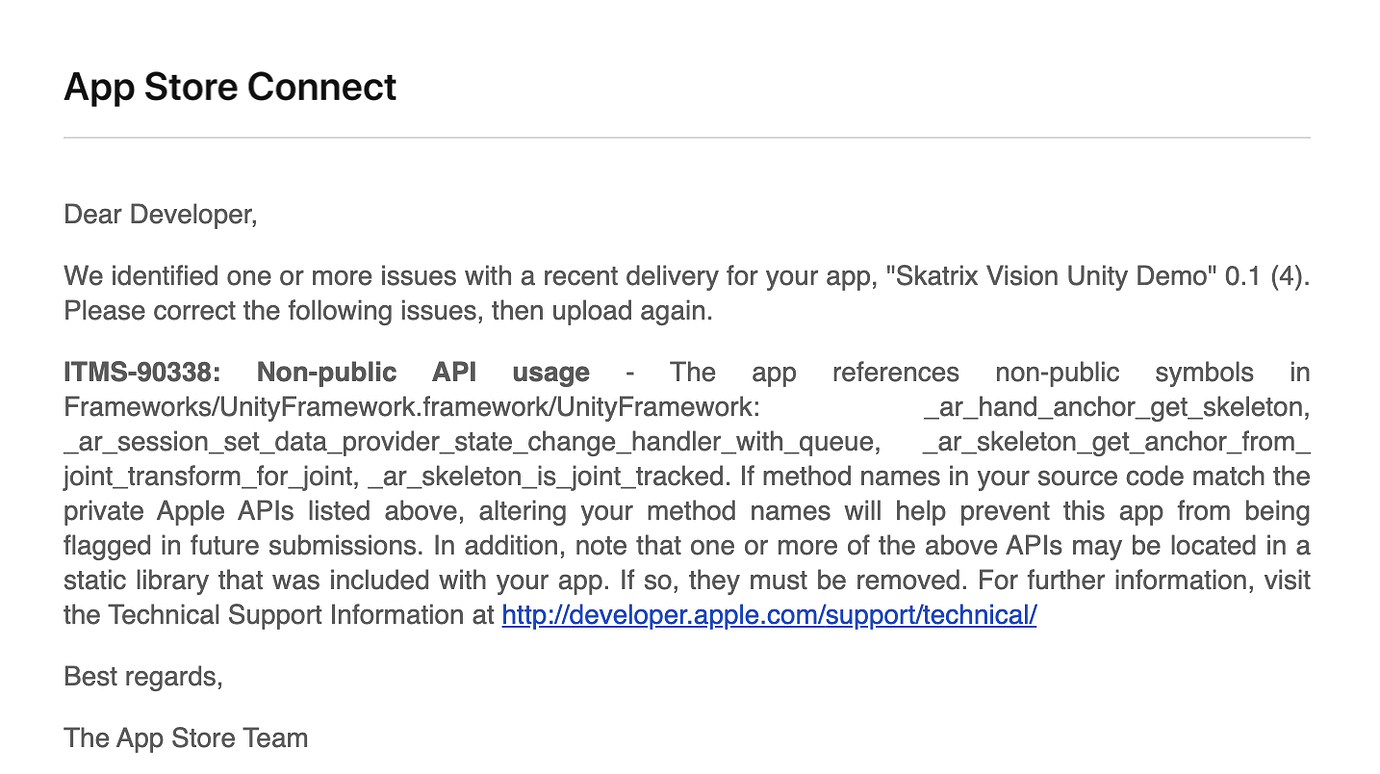Screen dimensions: 1380x774
Task: Click the horizontal divider under the heading
Action: pyautogui.click(x=686, y=137)
